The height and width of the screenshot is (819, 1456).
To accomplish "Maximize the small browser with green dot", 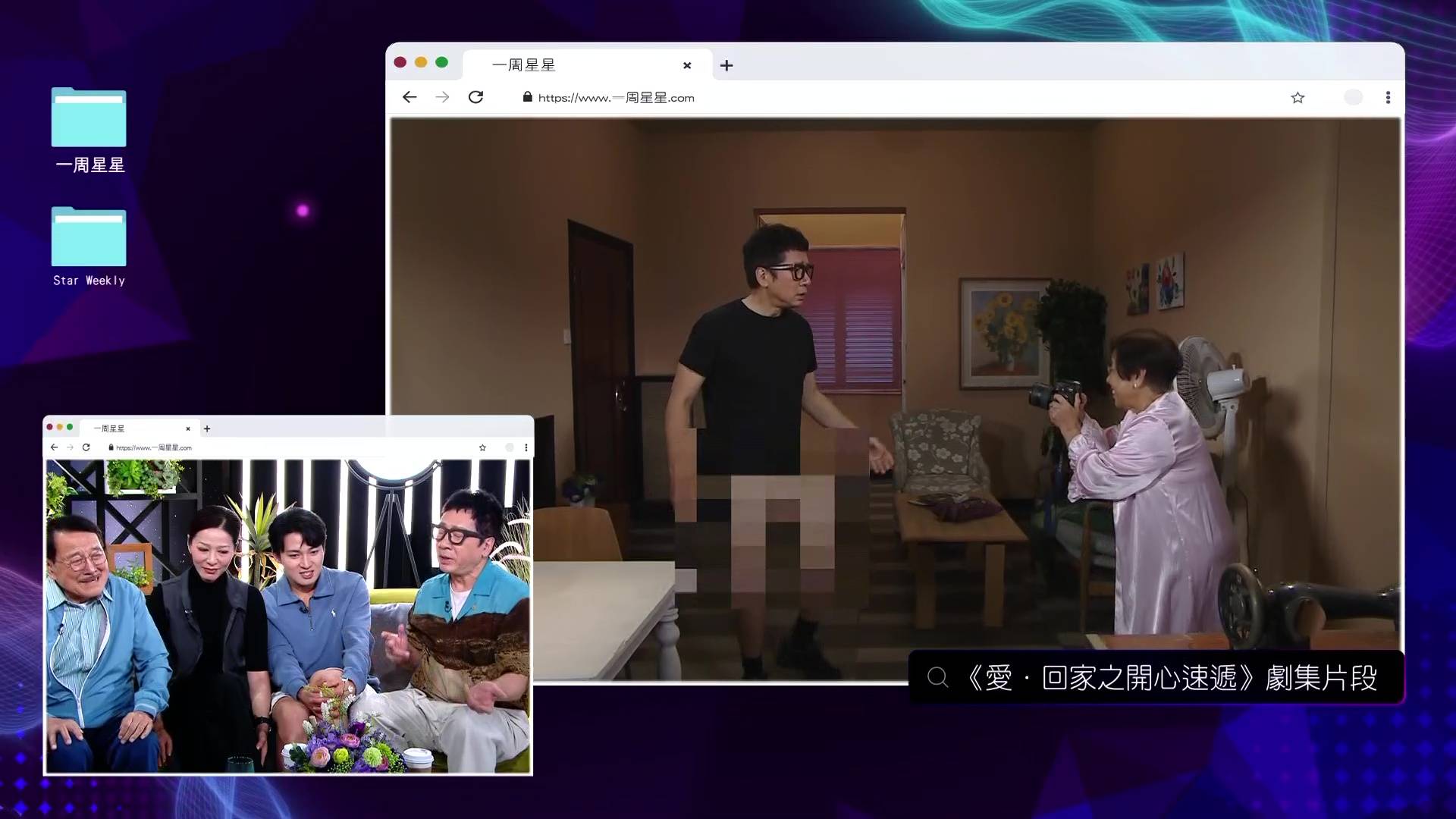I will click(70, 427).
